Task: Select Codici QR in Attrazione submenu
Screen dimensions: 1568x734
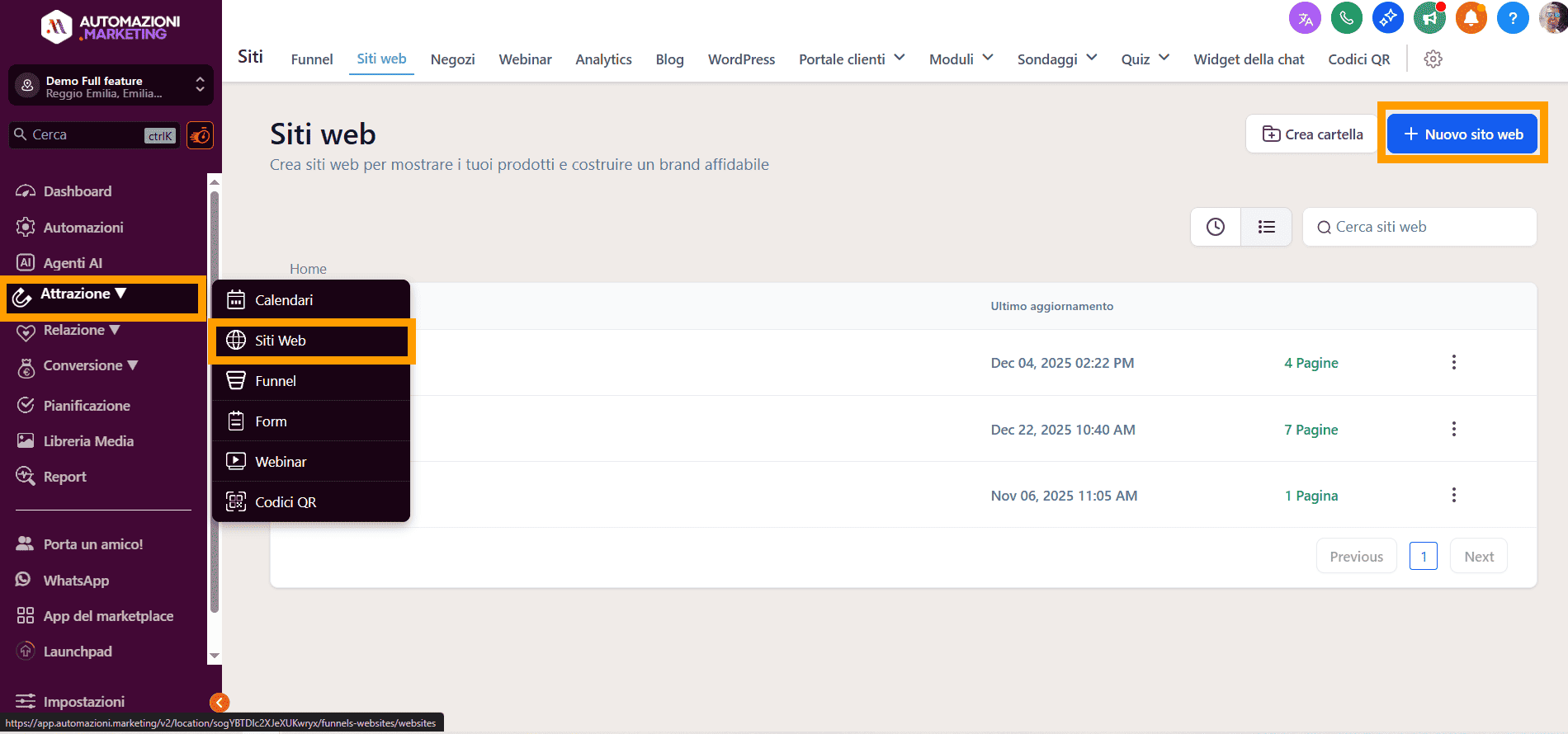Action: (311, 502)
